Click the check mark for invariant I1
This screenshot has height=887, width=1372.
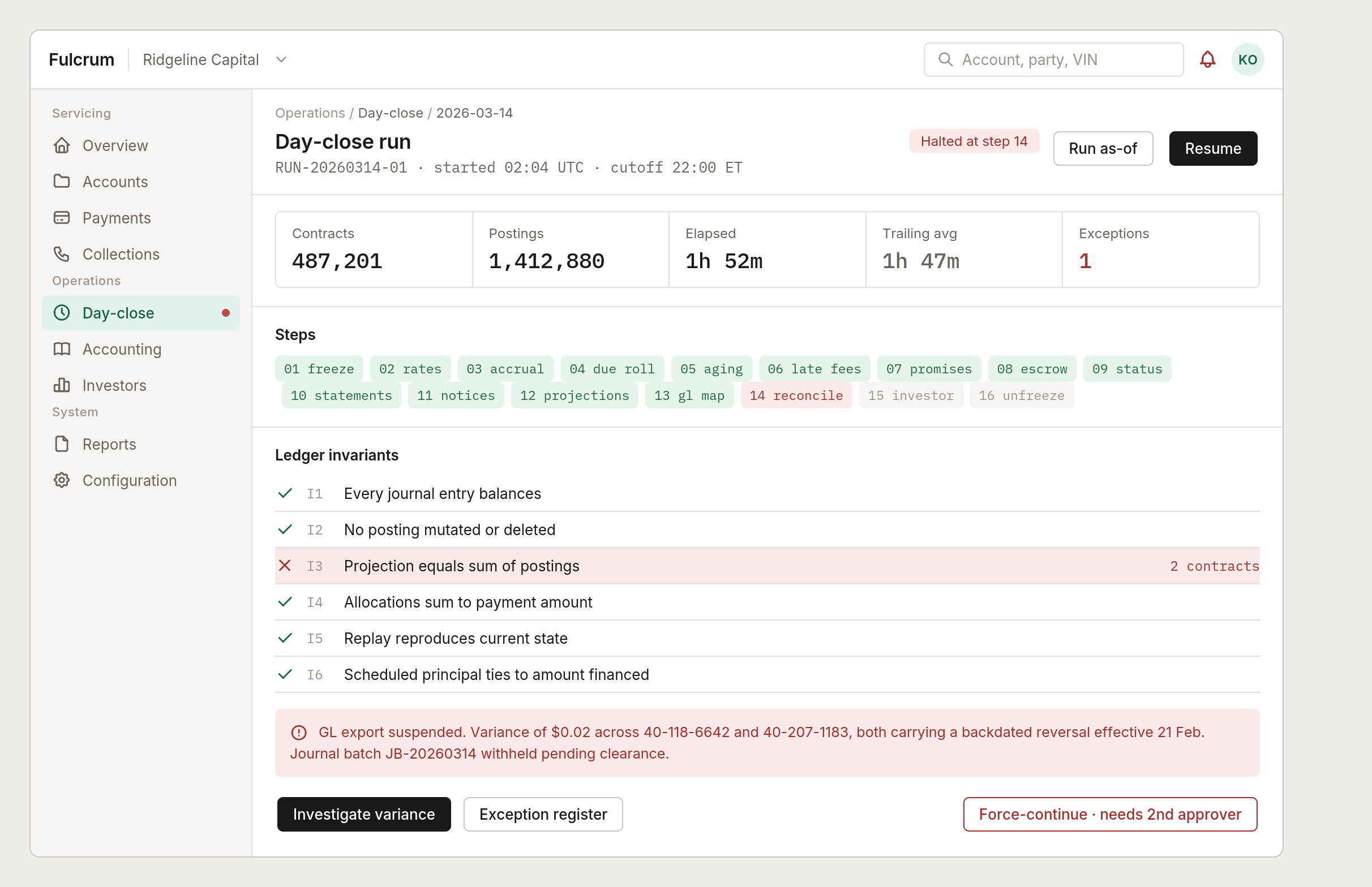pos(285,493)
